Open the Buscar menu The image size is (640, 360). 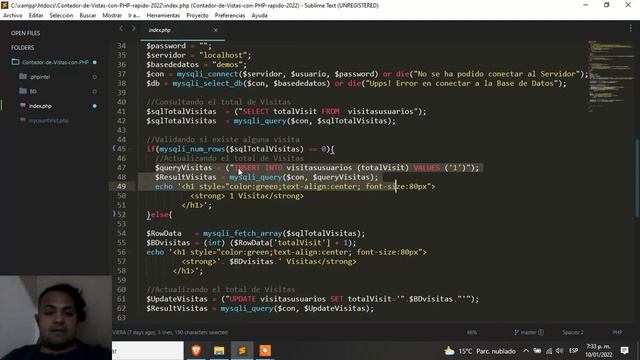88,16
